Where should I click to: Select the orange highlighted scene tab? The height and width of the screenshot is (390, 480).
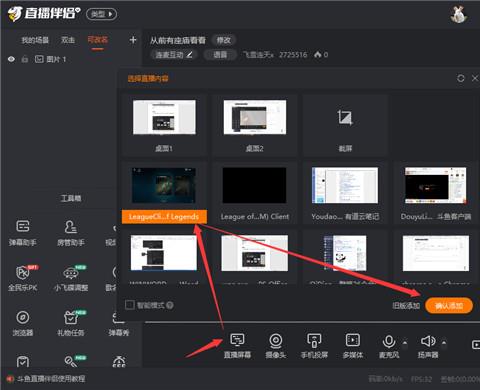tap(98, 40)
